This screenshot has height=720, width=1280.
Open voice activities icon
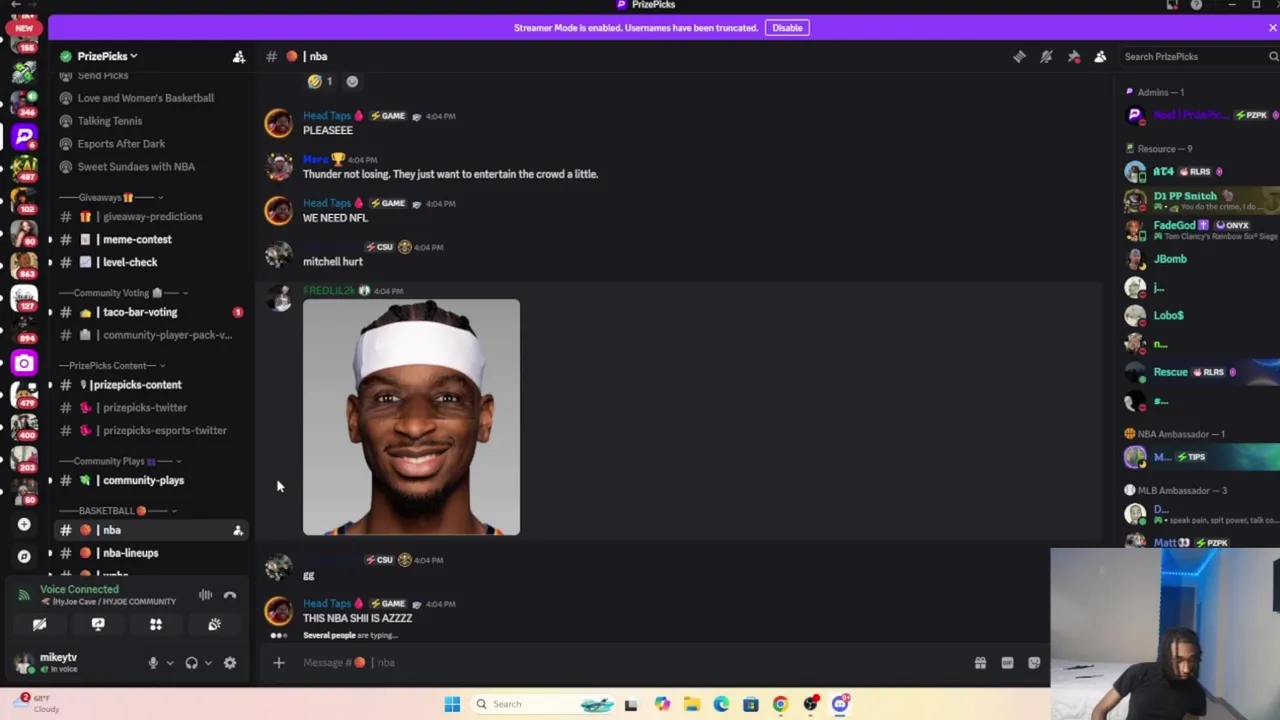point(156,624)
